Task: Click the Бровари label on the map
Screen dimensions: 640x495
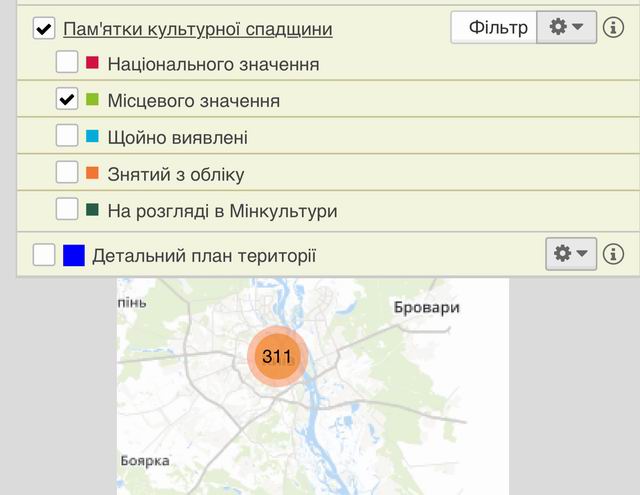Action: (x=427, y=308)
